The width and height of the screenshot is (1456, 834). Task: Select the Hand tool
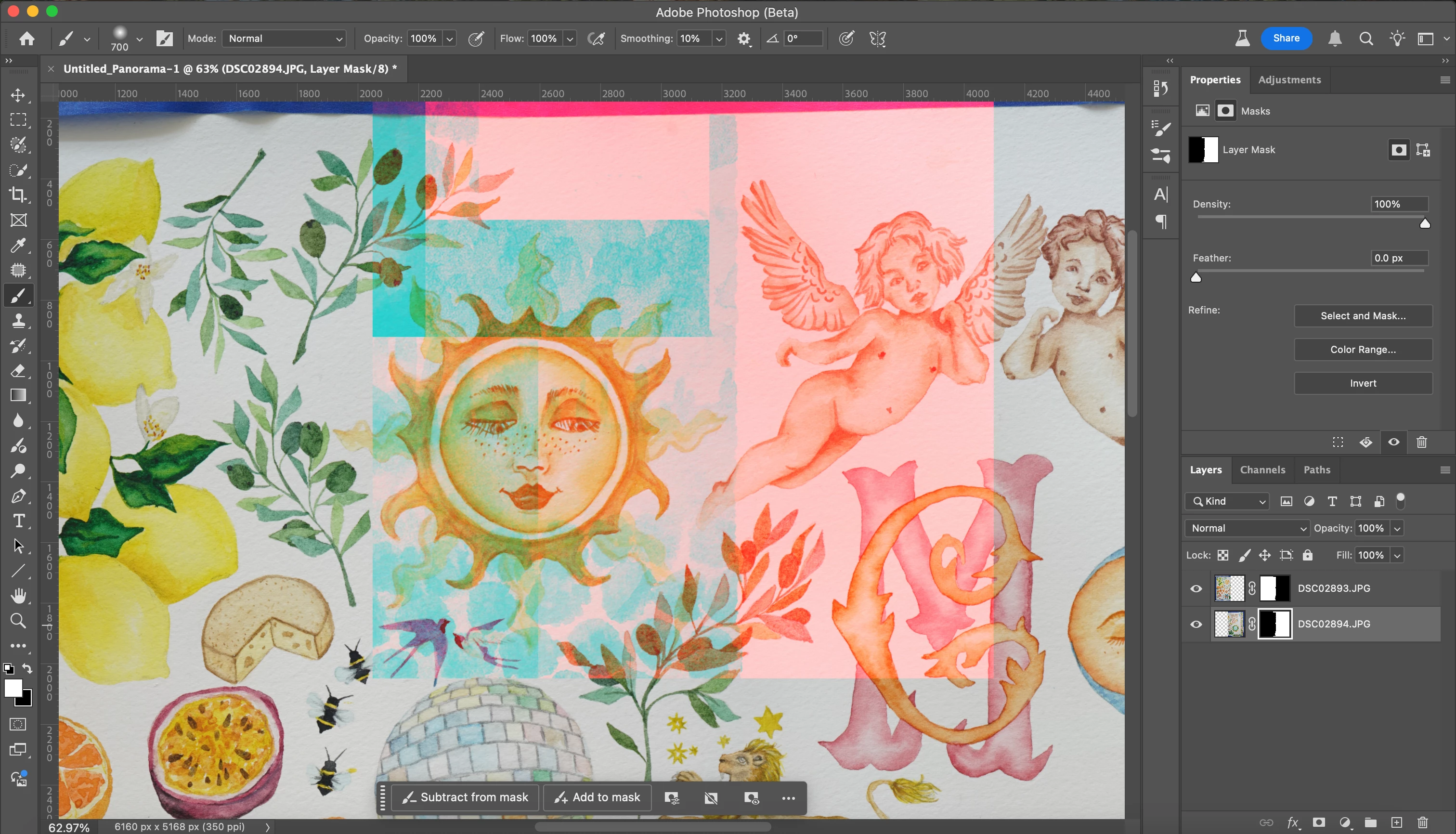[18, 596]
